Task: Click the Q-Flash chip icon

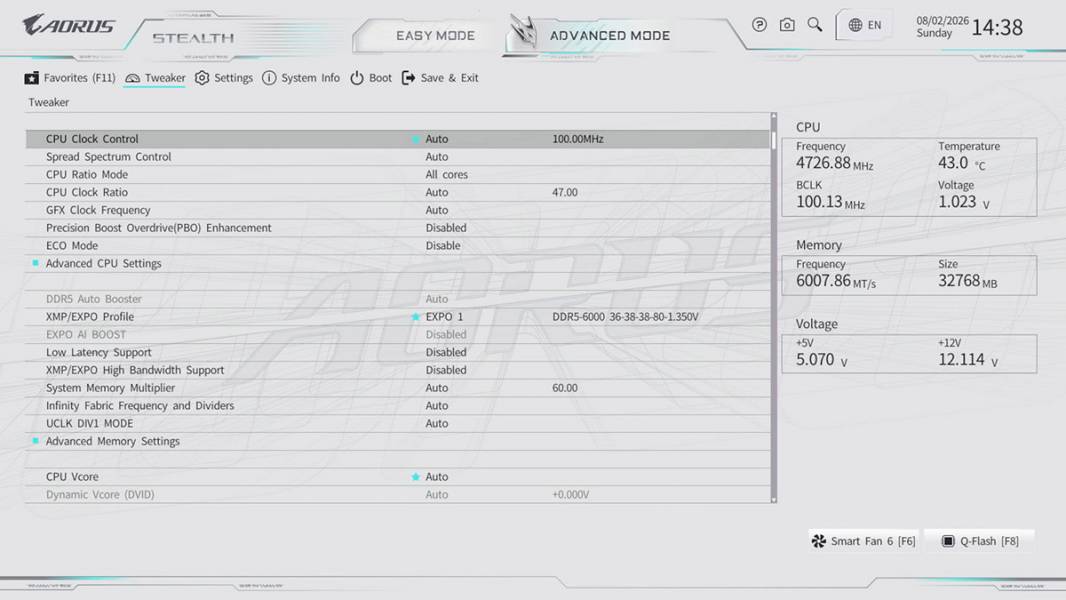Action: 948,541
